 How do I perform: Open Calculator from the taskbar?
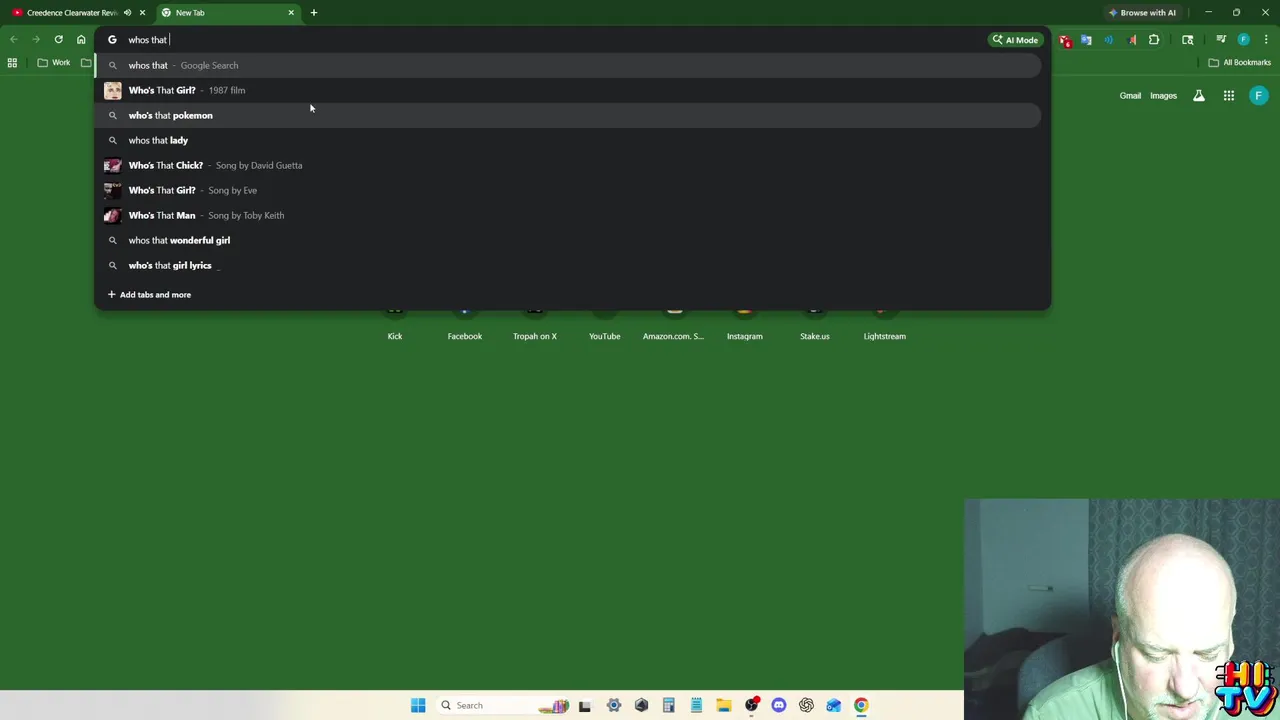[669, 705]
